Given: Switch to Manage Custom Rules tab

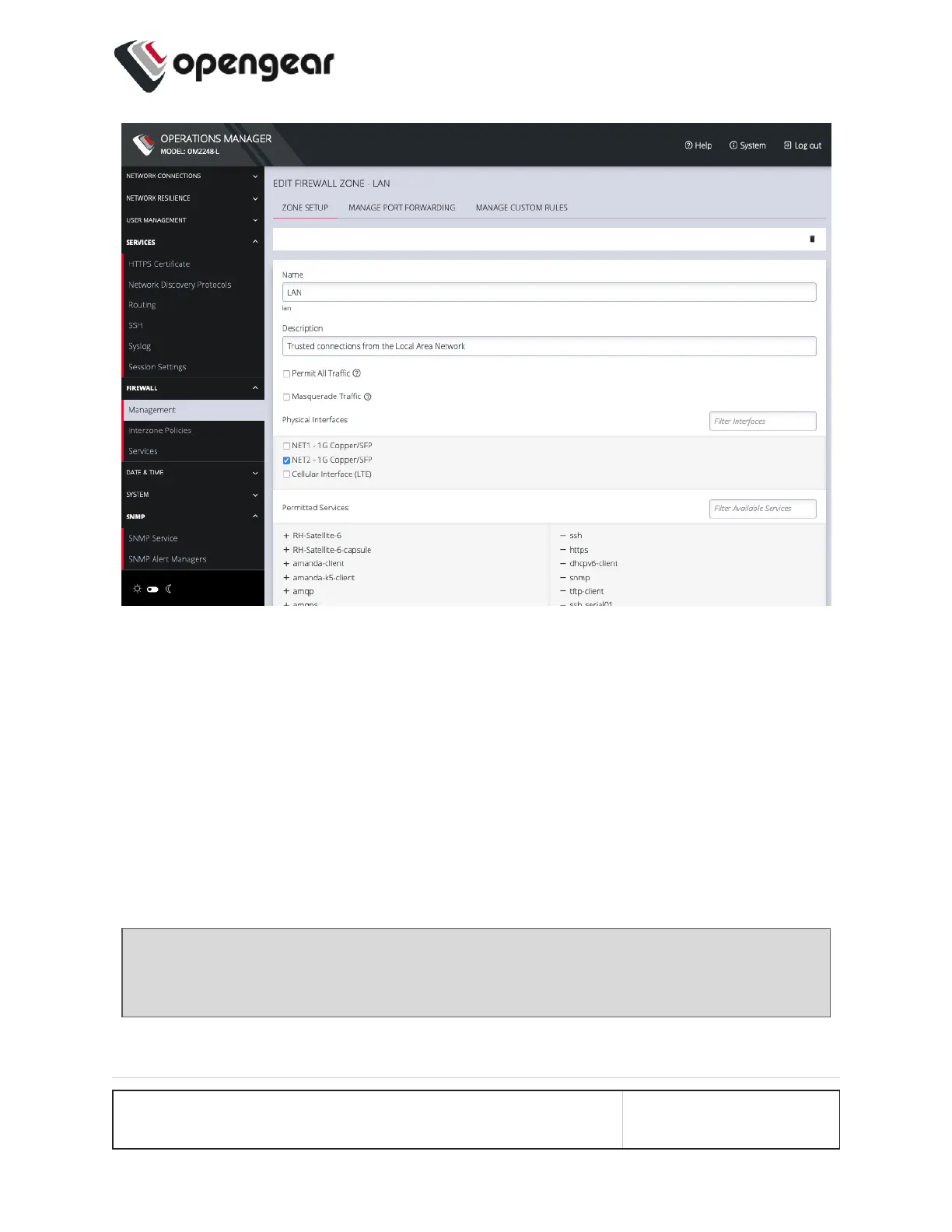Looking at the screenshot, I should point(522,208).
